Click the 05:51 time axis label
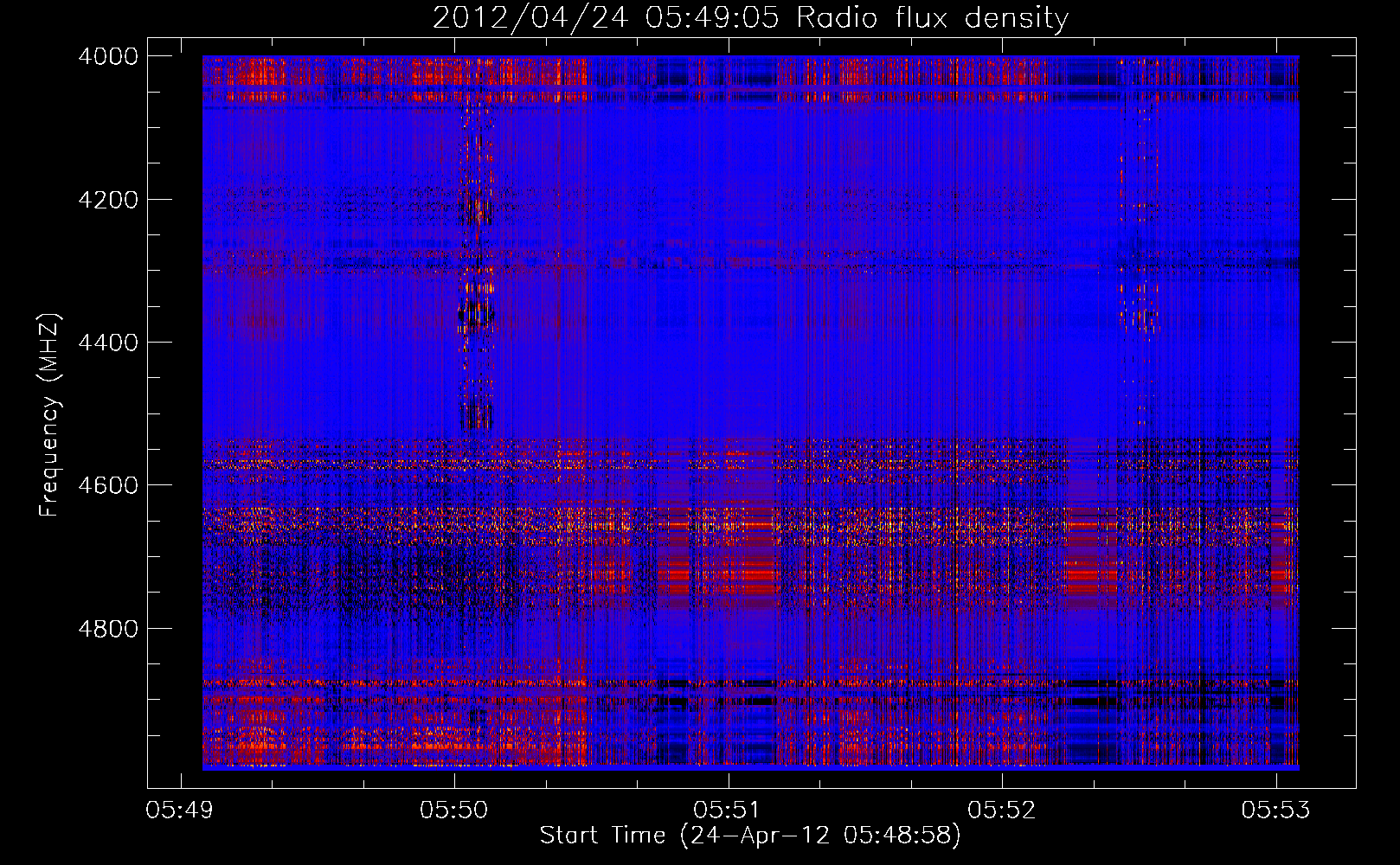Image resolution: width=1400 pixels, height=865 pixels. (728, 811)
